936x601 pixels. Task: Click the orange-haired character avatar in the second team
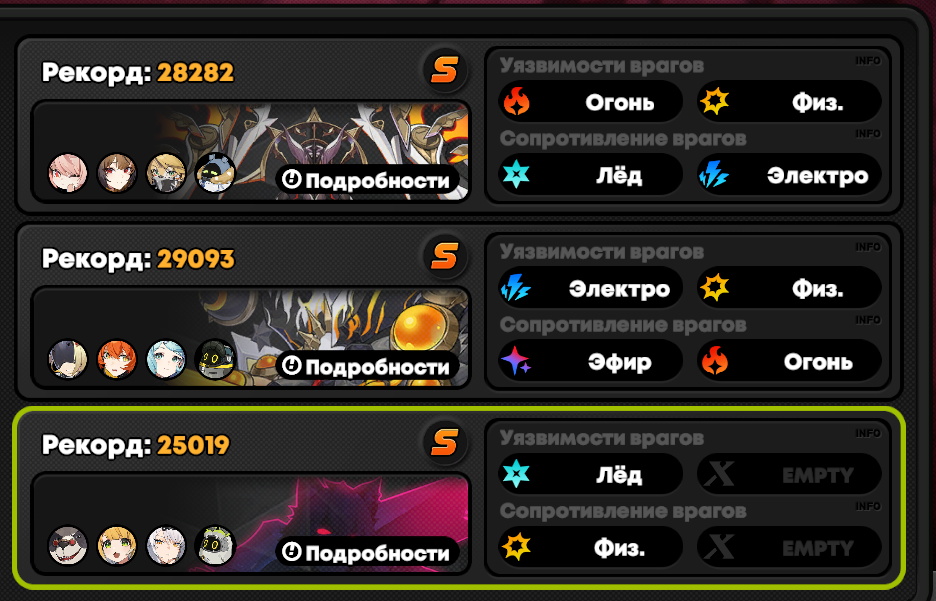point(117,360)
